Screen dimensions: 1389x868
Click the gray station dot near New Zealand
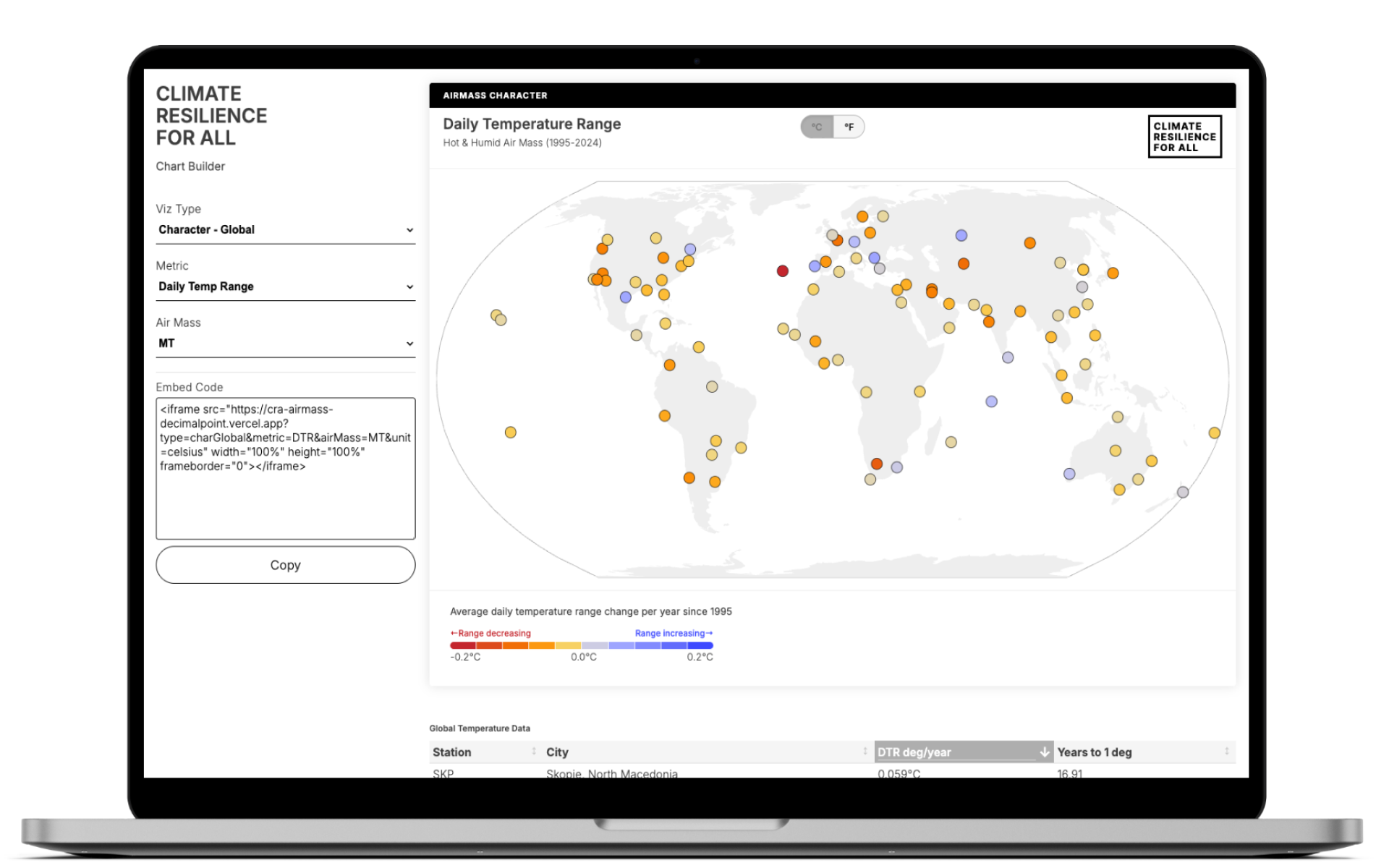(x=1183, y=493)
